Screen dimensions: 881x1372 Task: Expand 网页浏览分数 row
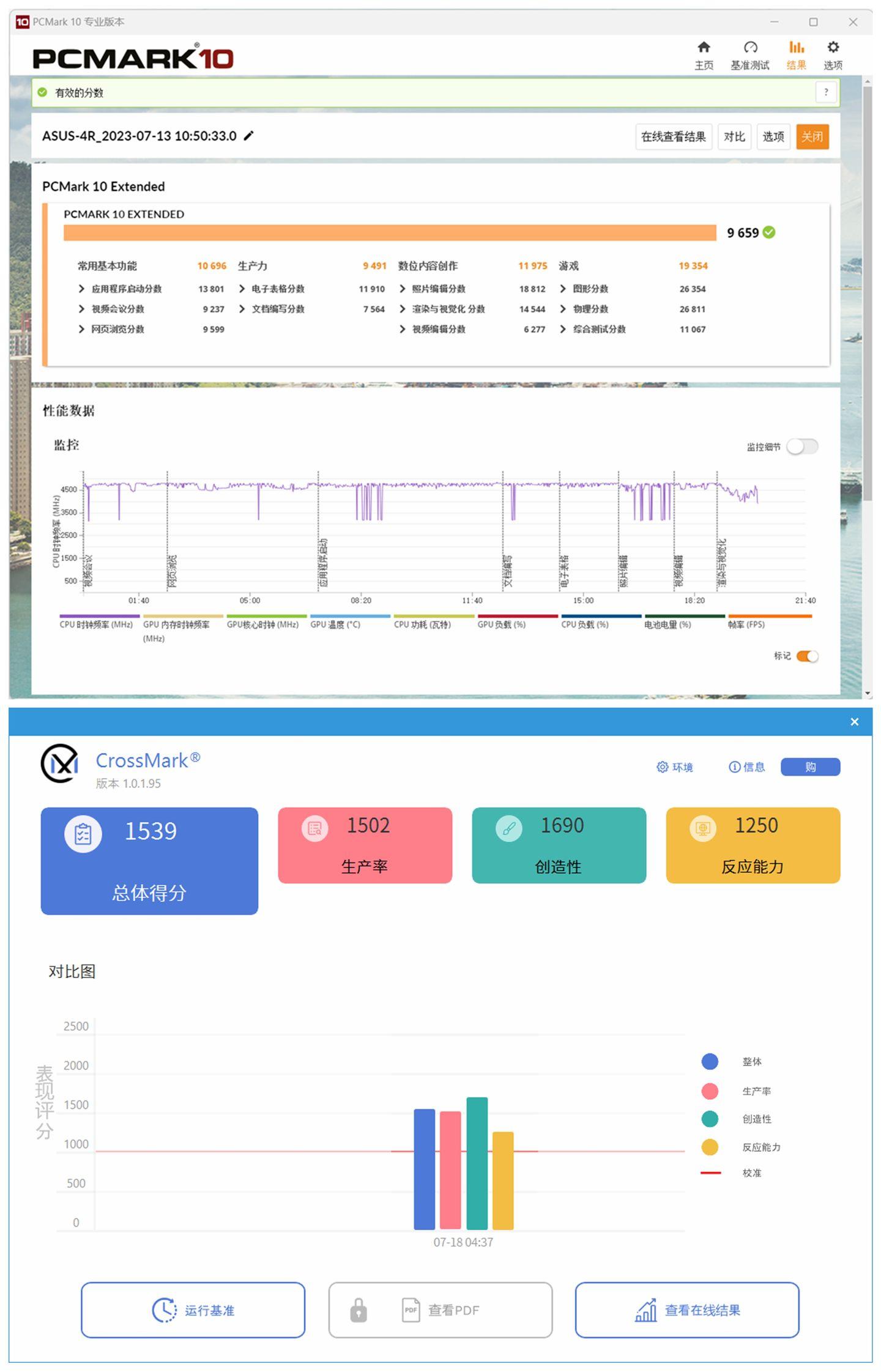coord(81,329)
